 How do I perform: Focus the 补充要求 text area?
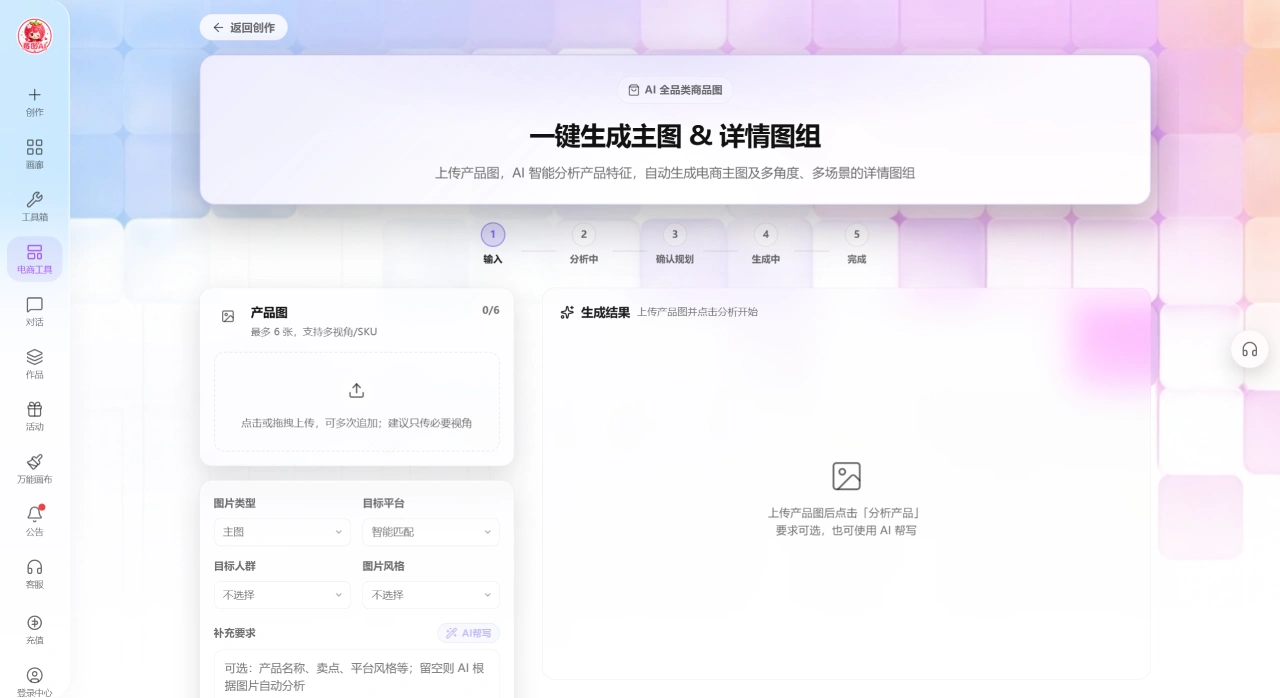click(357, 675)
